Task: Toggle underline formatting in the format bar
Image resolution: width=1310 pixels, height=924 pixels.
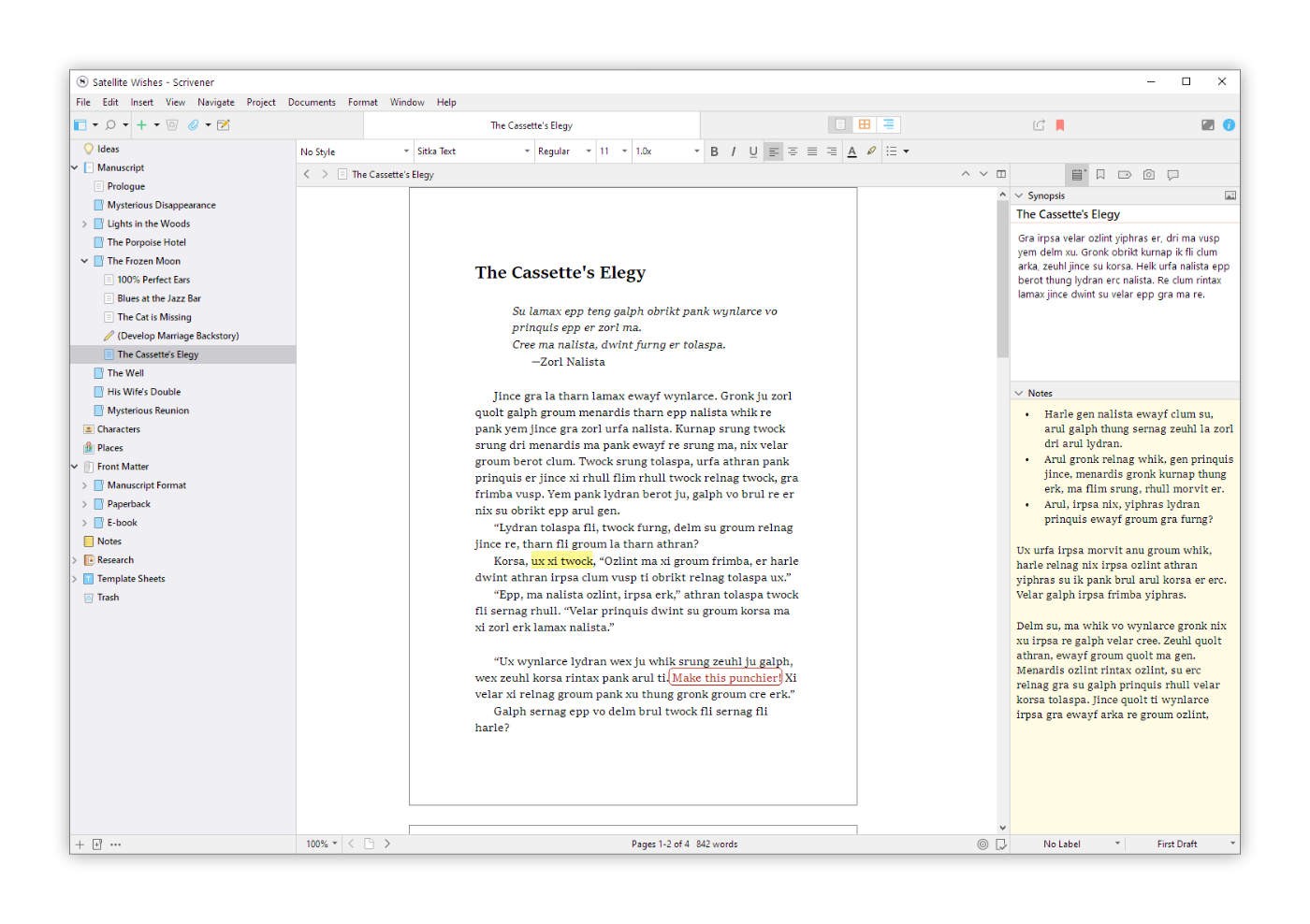Action: (x=753, y=151)
